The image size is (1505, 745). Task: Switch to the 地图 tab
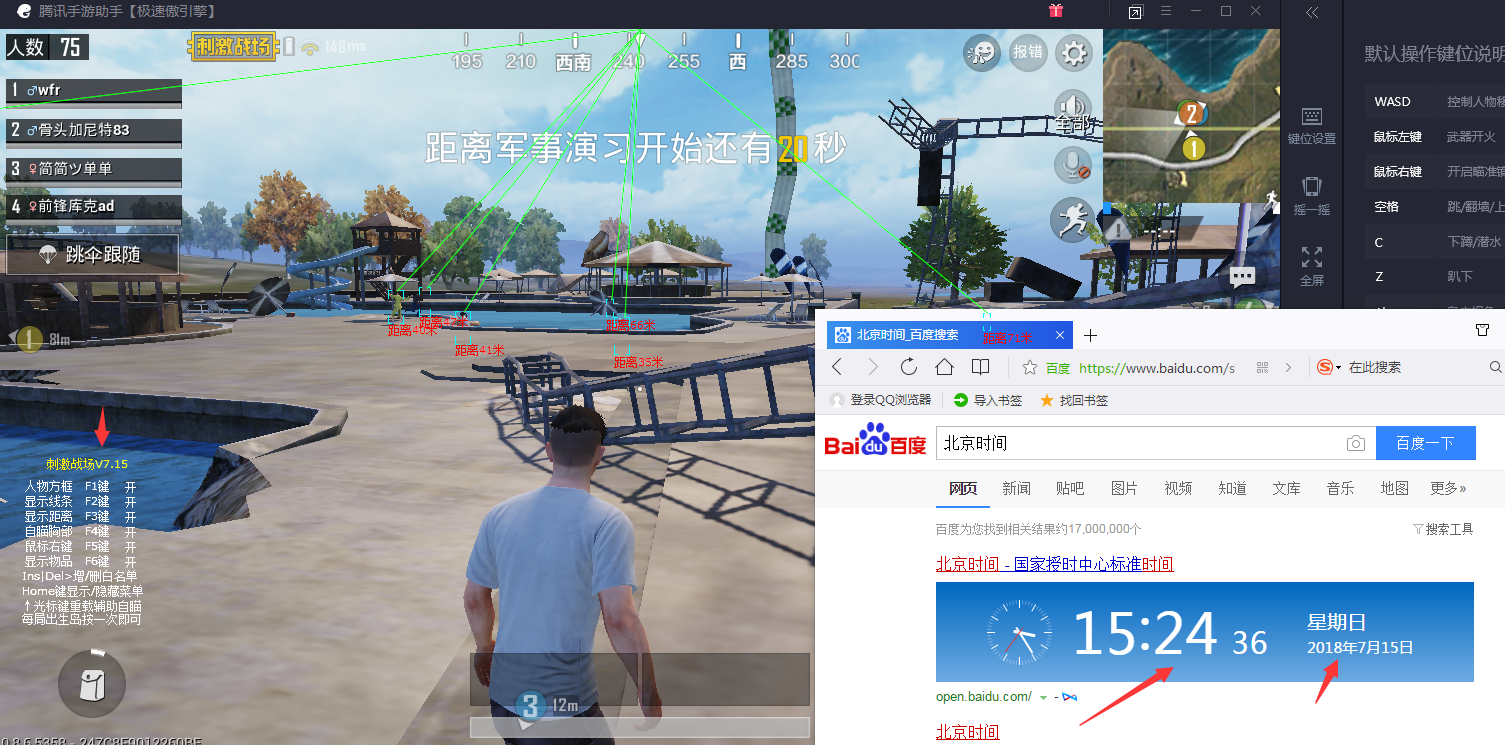pyautogui.click(x=1394, y=488)
